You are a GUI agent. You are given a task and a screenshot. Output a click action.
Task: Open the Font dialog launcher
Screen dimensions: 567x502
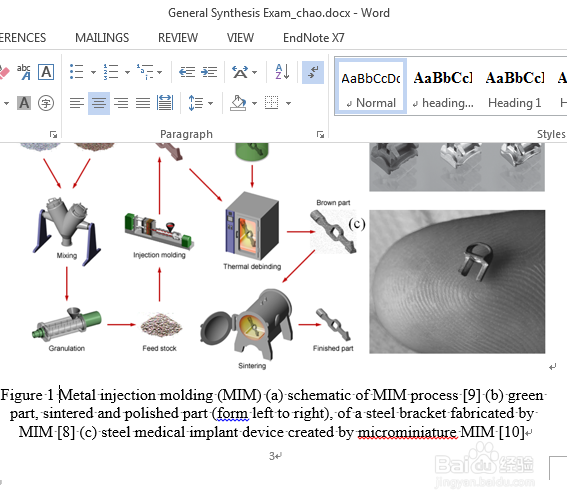point(54,135)
